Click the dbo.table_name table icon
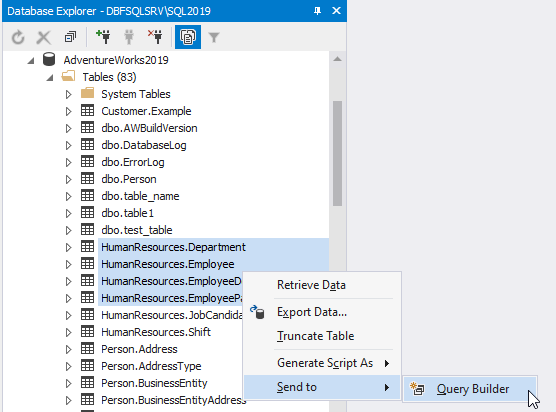556x412 pixels. point(87,196)
